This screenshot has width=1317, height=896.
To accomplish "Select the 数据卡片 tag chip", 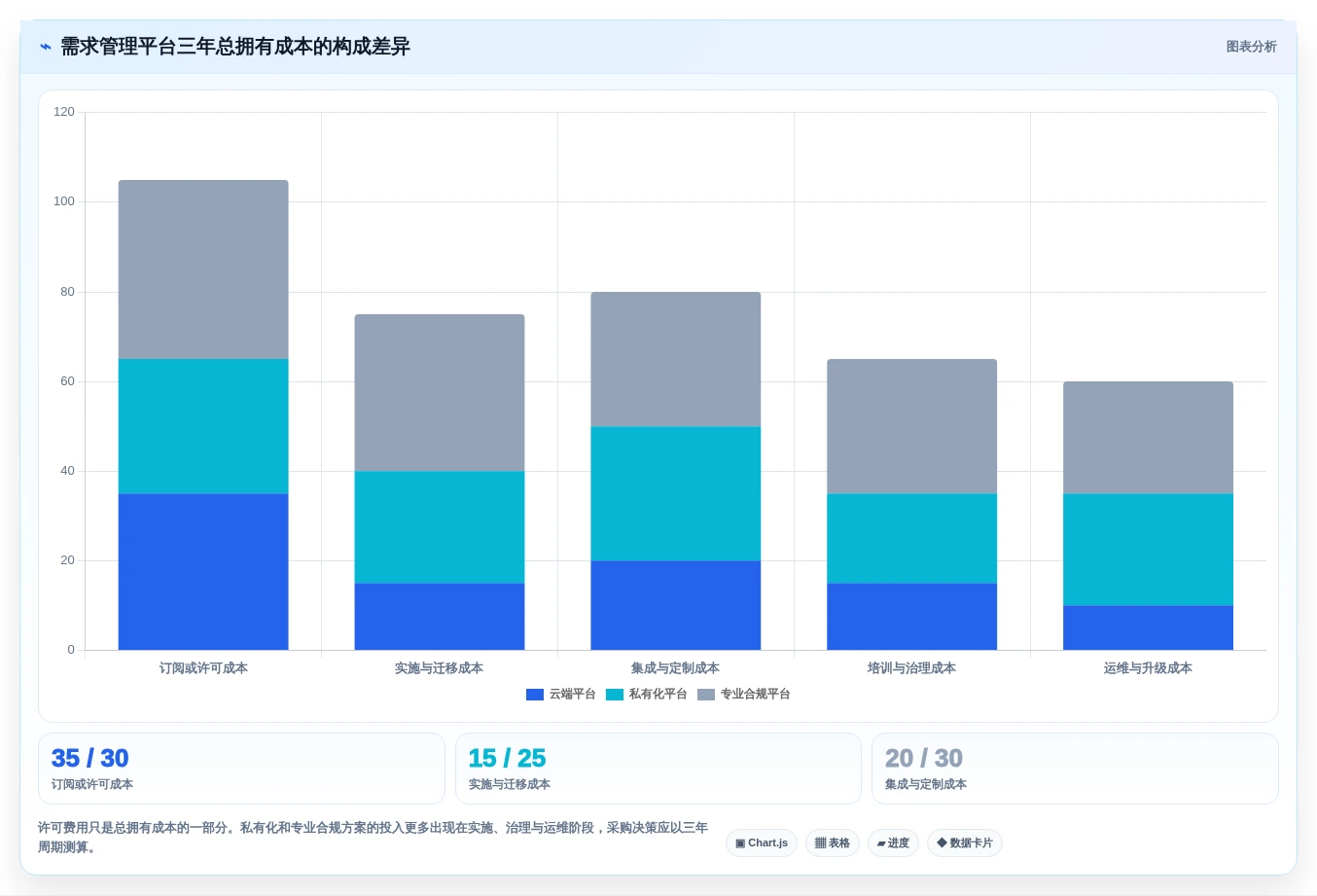I will pos(965,843).
